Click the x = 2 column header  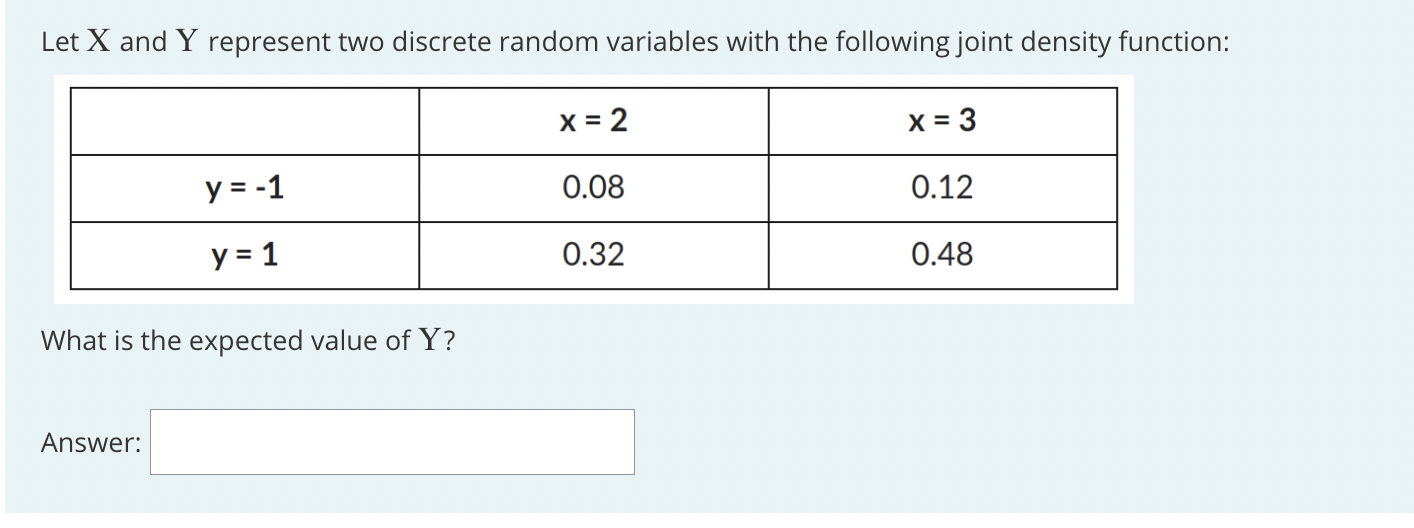[594, 121]
